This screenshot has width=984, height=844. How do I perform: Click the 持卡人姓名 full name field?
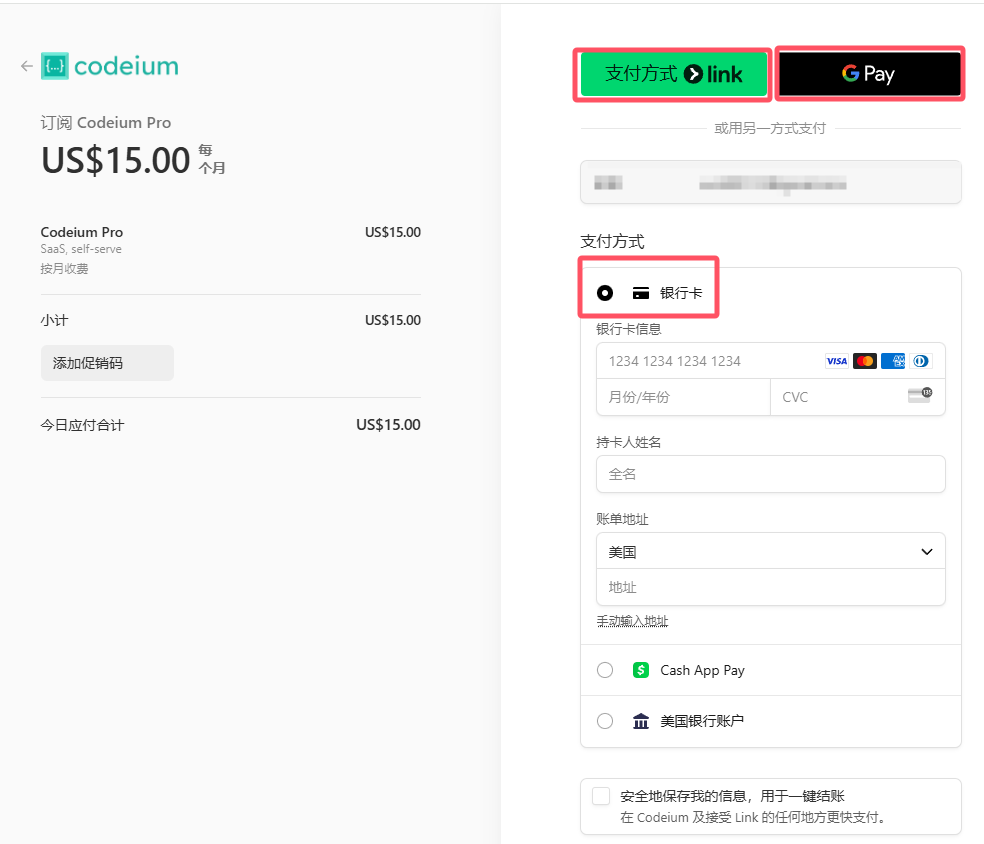pos(771,474)
